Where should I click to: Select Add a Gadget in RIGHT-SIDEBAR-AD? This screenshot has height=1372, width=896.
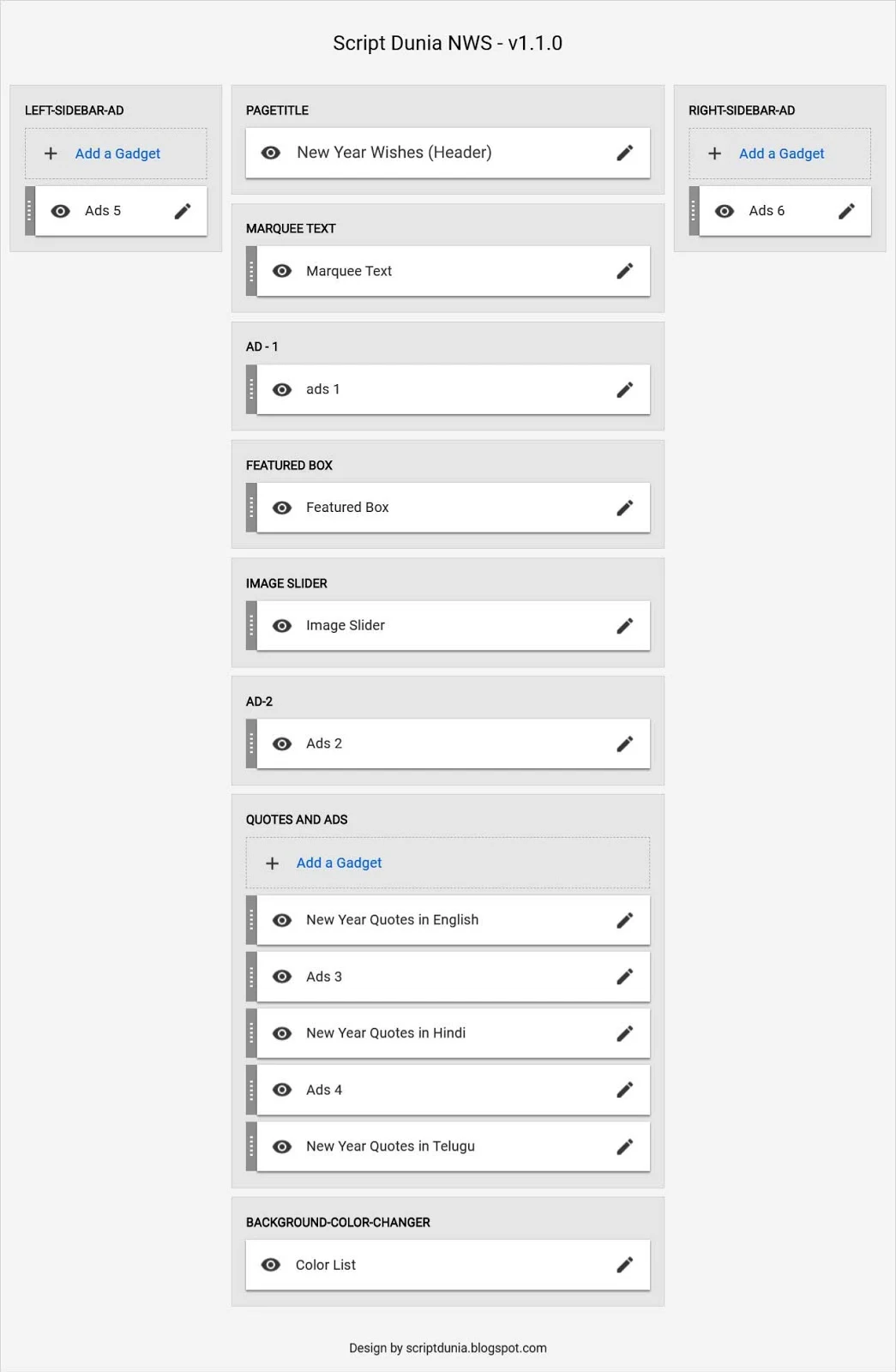click(780, 153)
